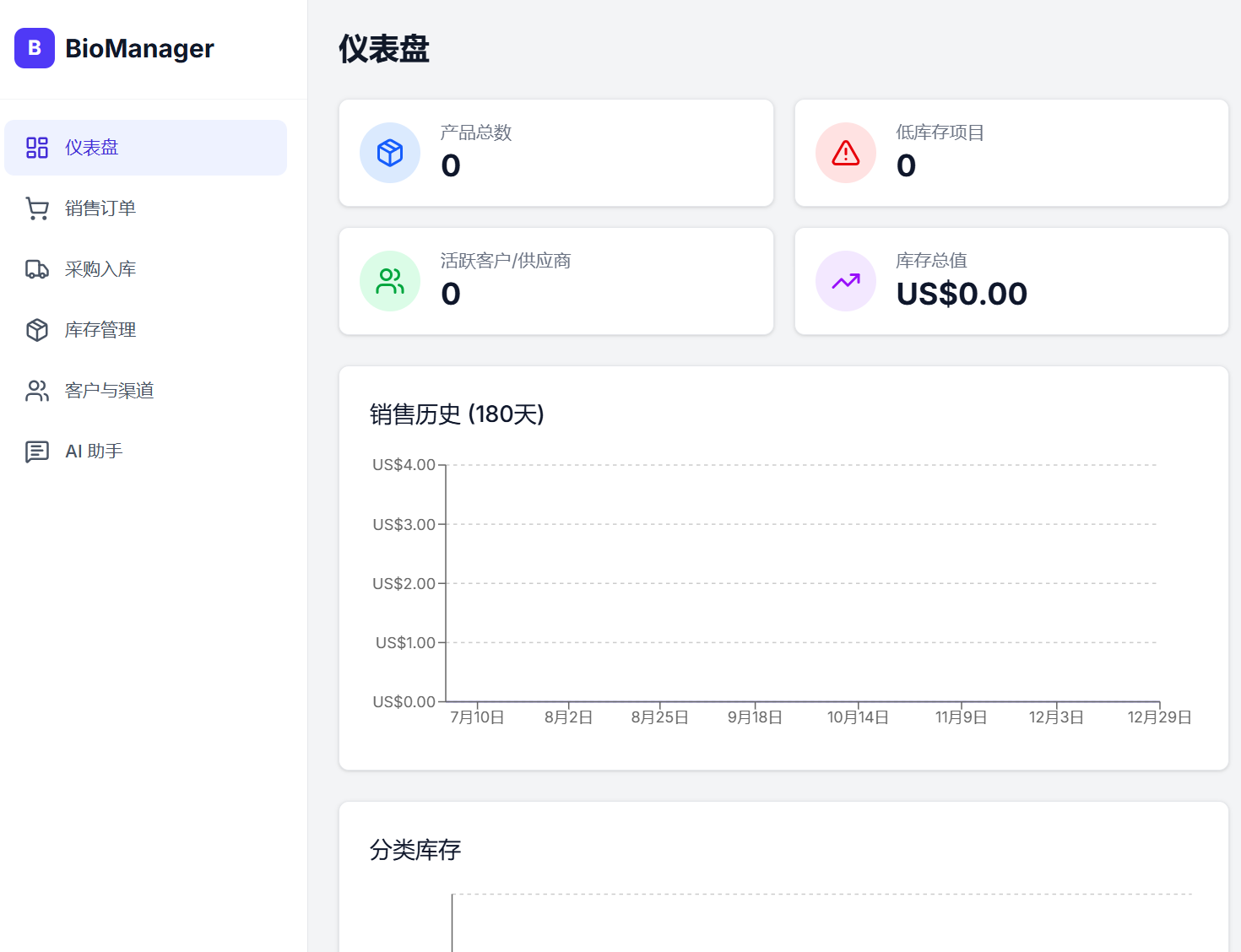This screenshot has width=1241, height=952.
Task: Click the 库存总值 US$0.00 value
Action: point(962,294)
